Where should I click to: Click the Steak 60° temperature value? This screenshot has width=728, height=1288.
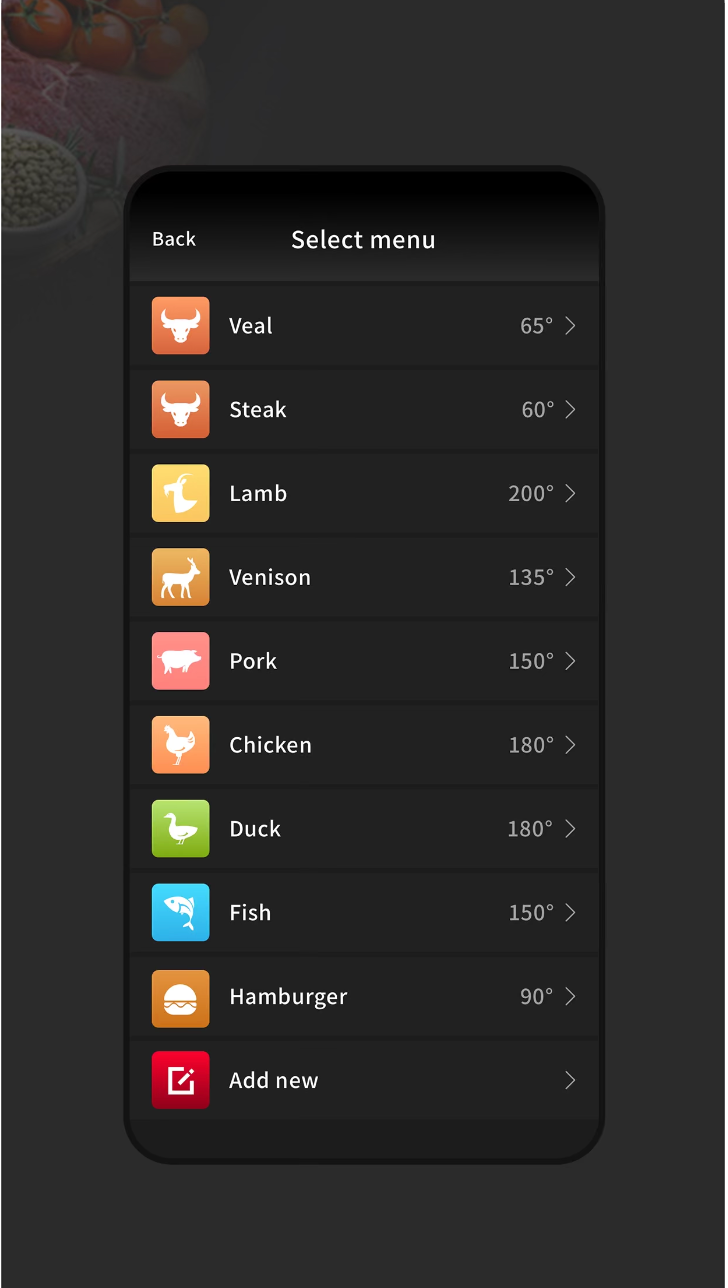(538, 410)
